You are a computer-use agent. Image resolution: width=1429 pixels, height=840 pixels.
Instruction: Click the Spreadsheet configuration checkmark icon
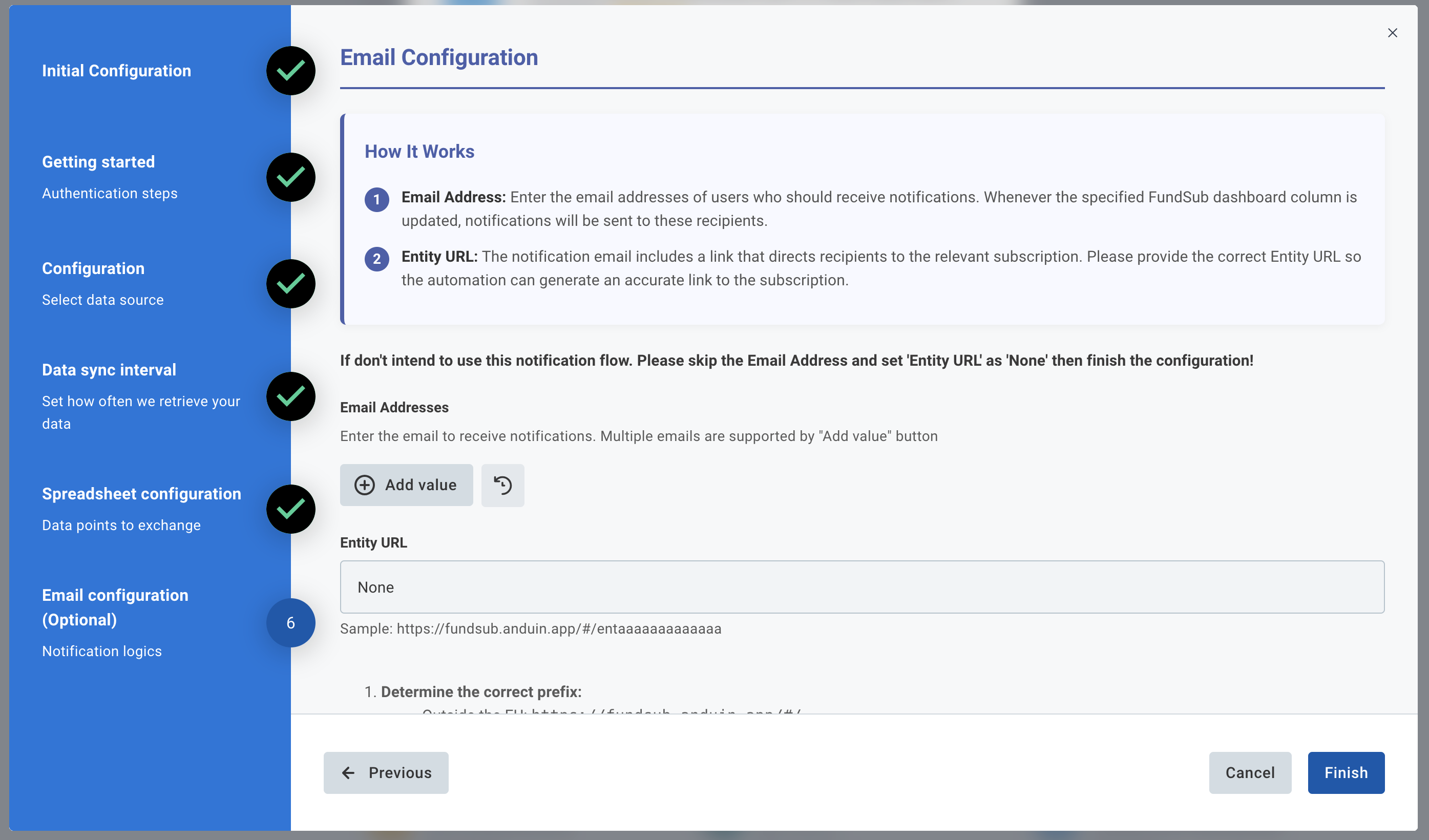point(291,509)
